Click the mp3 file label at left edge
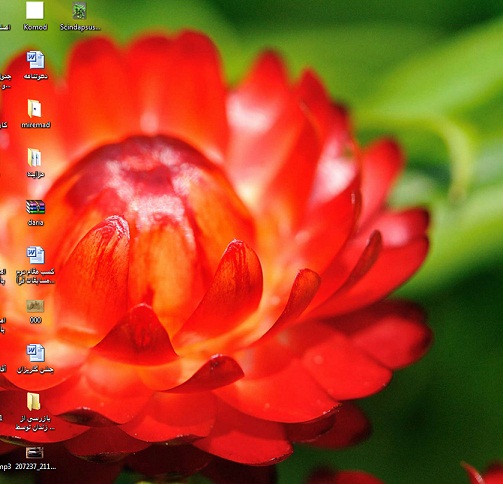The height and width of the screenshot is (484, 503). [5, 467]
